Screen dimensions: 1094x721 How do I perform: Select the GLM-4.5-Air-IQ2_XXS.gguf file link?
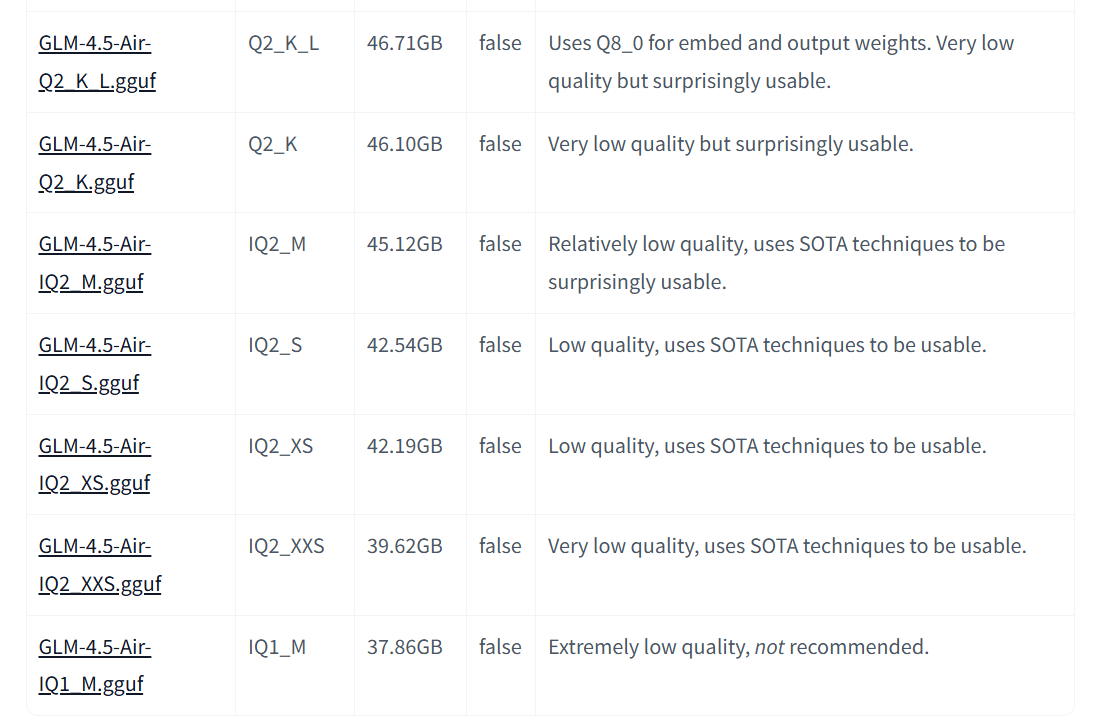98,565
